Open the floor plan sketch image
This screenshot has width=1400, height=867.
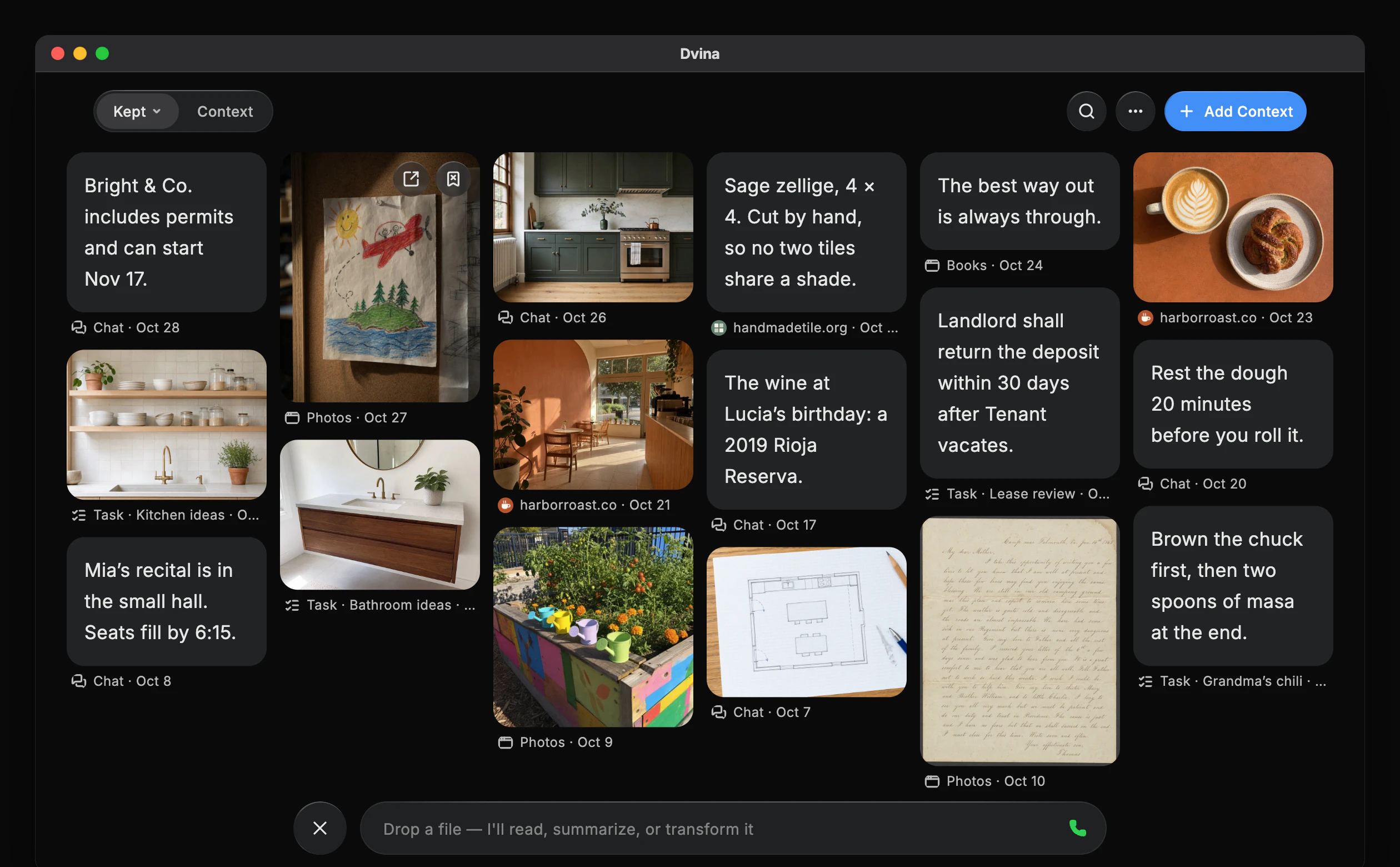pyautogui.click(x=806, y=622)
